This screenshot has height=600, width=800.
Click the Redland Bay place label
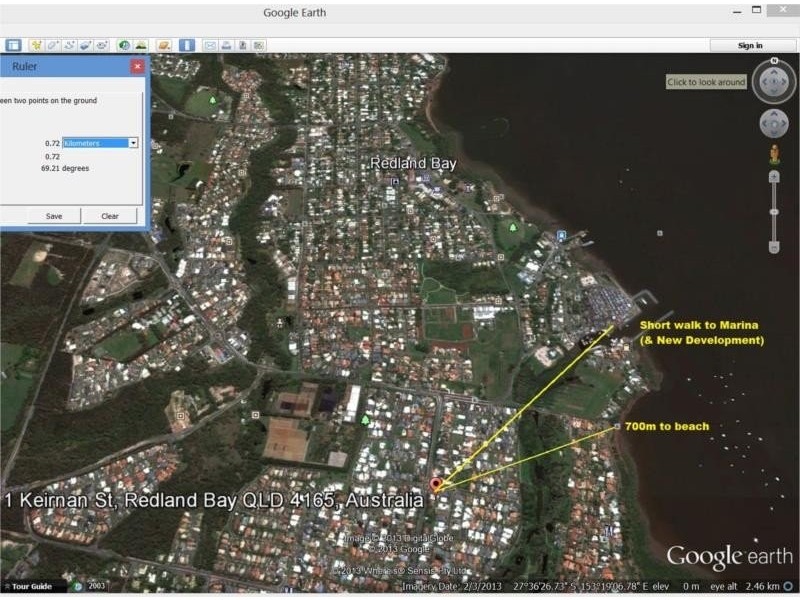413,163
